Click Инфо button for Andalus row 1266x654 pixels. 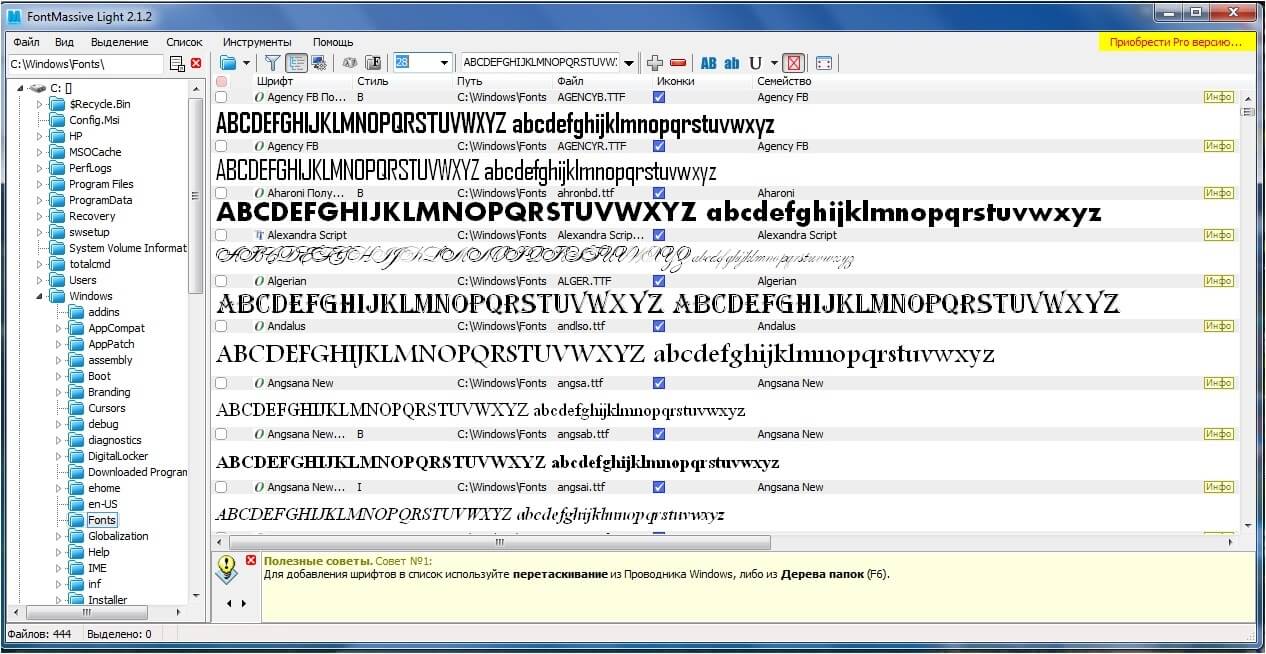point(1218,326)
